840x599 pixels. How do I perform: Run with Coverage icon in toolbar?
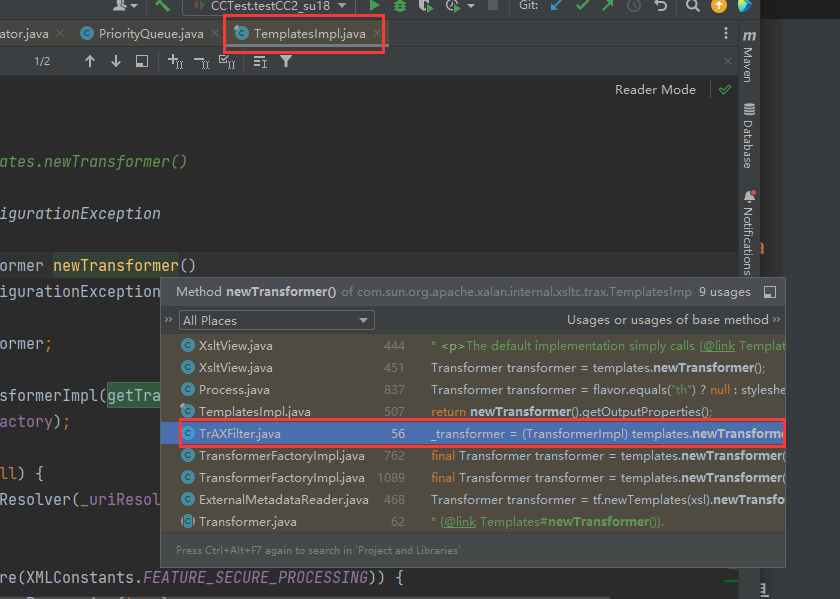(425, 6)
